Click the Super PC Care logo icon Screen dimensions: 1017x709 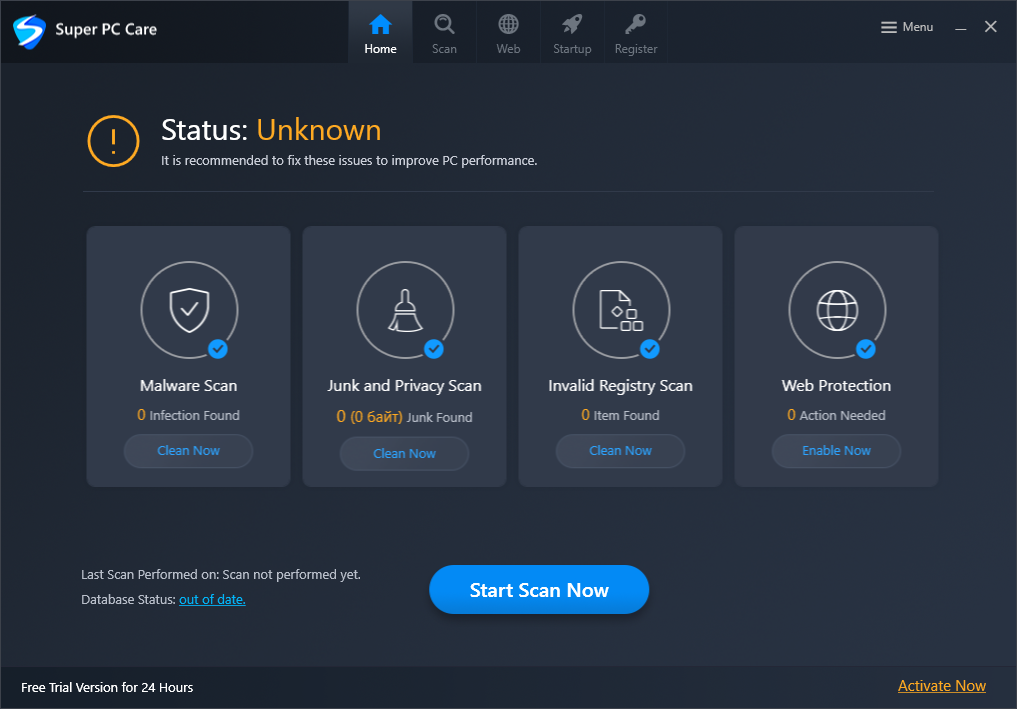click(x=29, y=30)
